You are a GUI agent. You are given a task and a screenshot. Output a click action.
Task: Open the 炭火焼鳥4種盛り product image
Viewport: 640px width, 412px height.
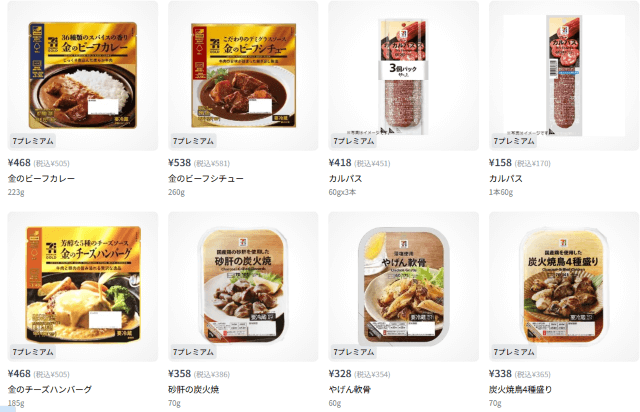564,287
